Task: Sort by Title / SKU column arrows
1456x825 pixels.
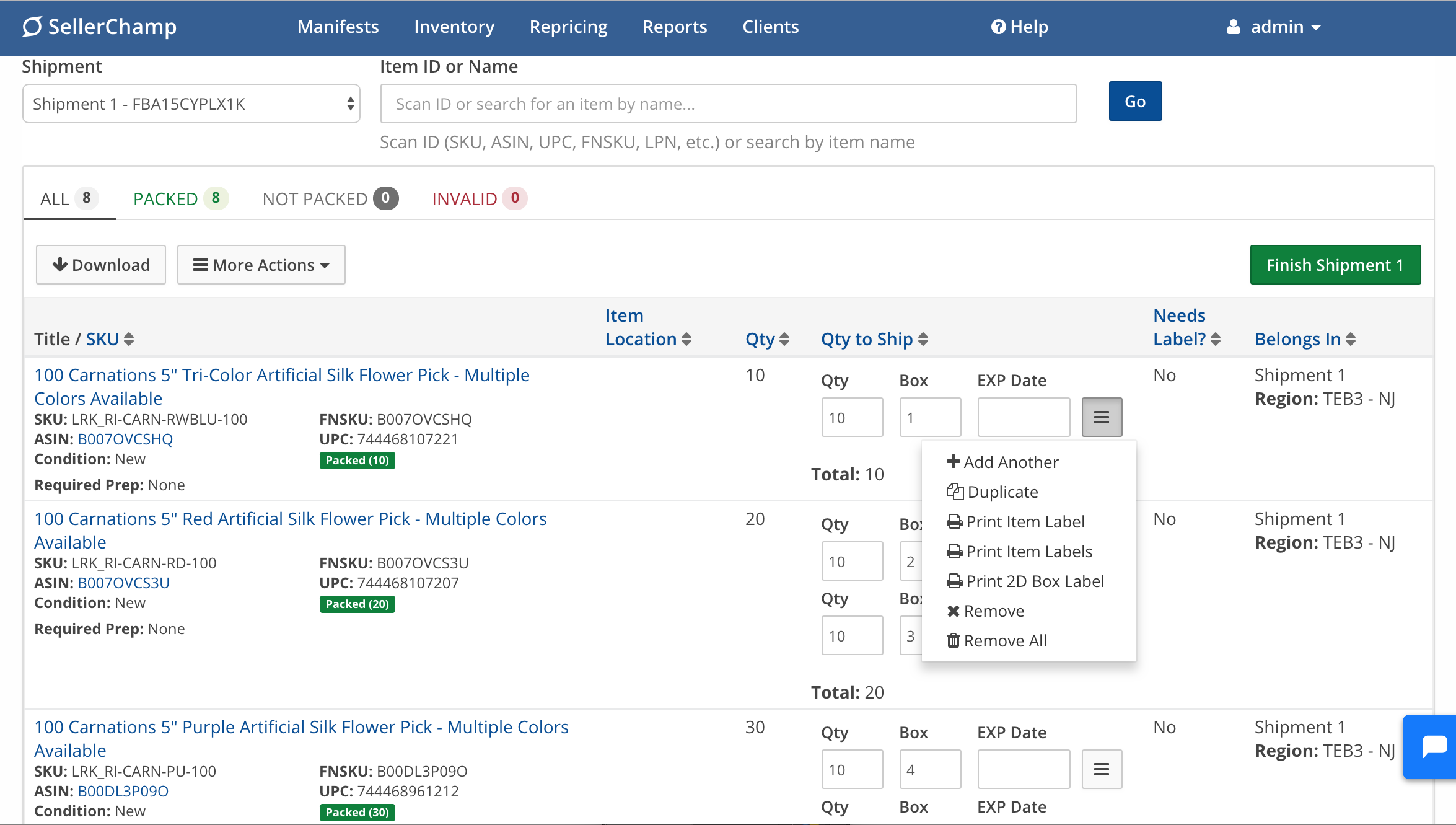Action: point(129,339)
